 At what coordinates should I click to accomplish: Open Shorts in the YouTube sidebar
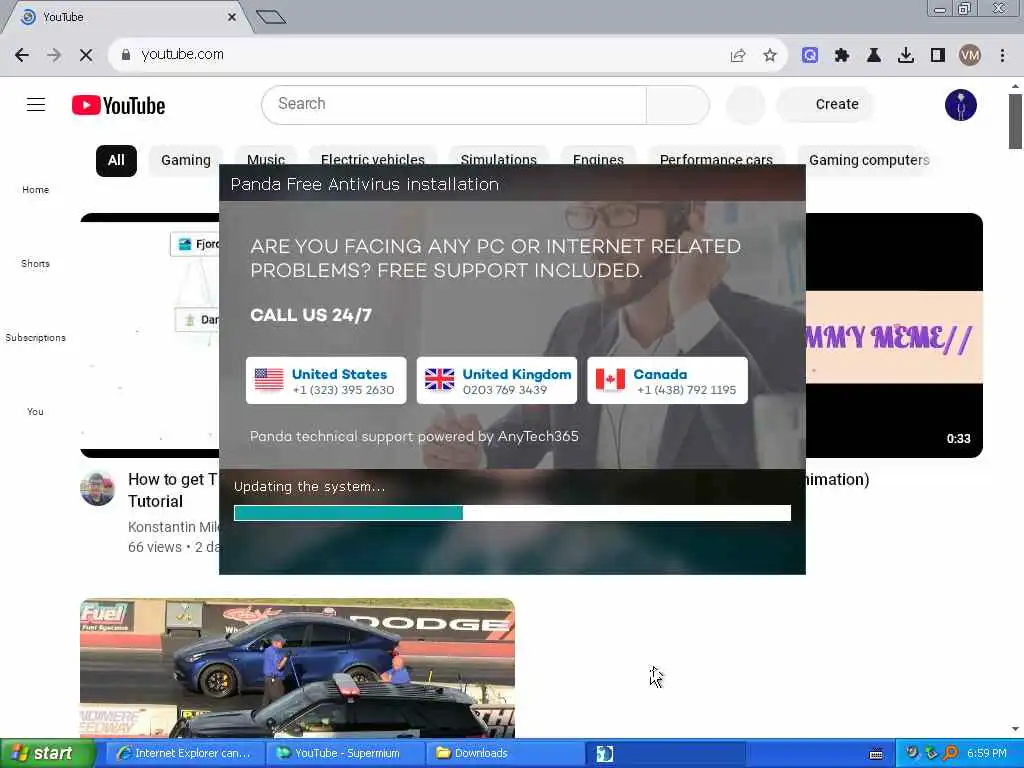35,264
